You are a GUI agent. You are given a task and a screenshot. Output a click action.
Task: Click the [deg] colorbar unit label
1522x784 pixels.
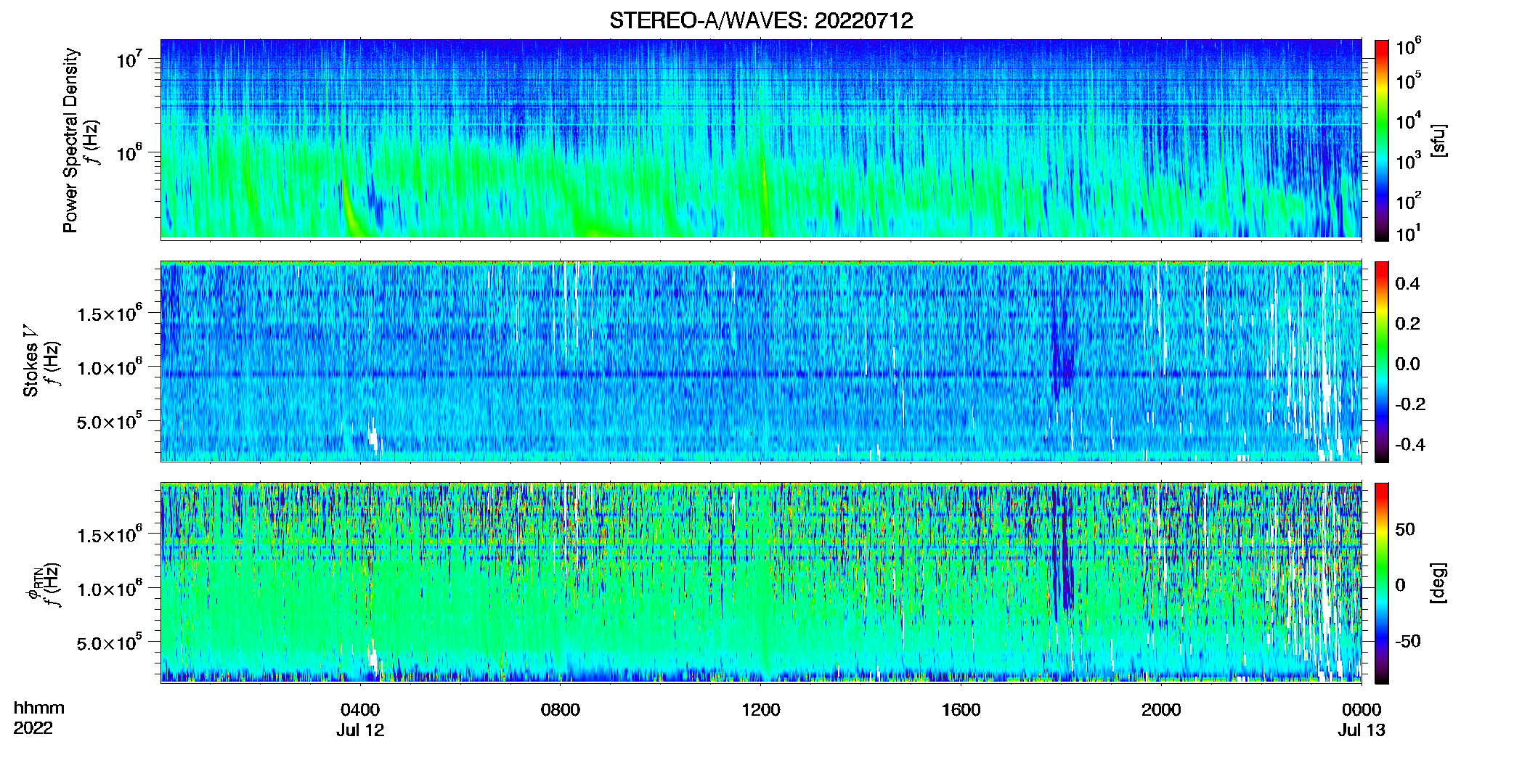tap(1438, 583)
